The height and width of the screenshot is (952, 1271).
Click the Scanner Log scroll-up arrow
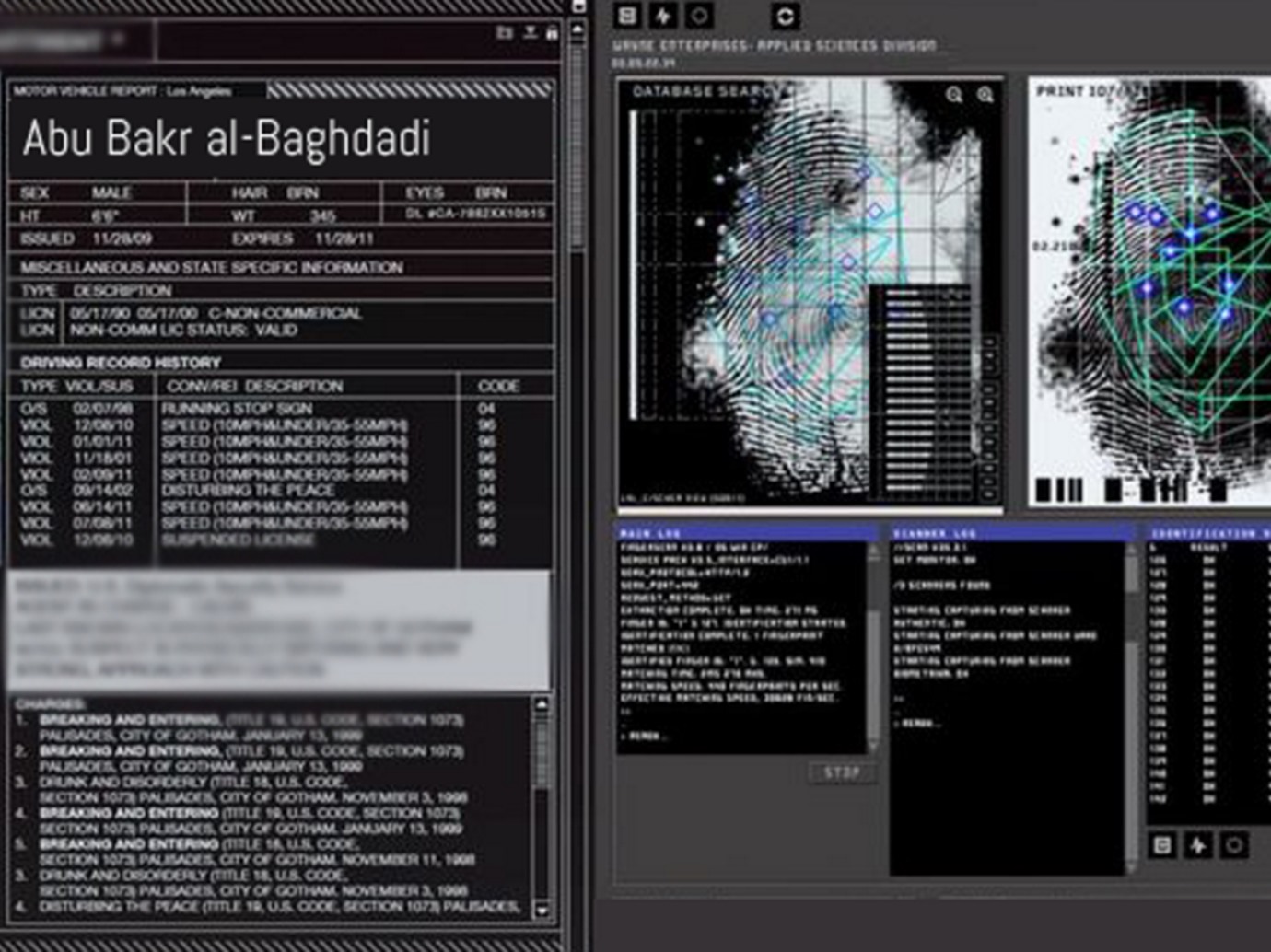tap(1131, 551)
